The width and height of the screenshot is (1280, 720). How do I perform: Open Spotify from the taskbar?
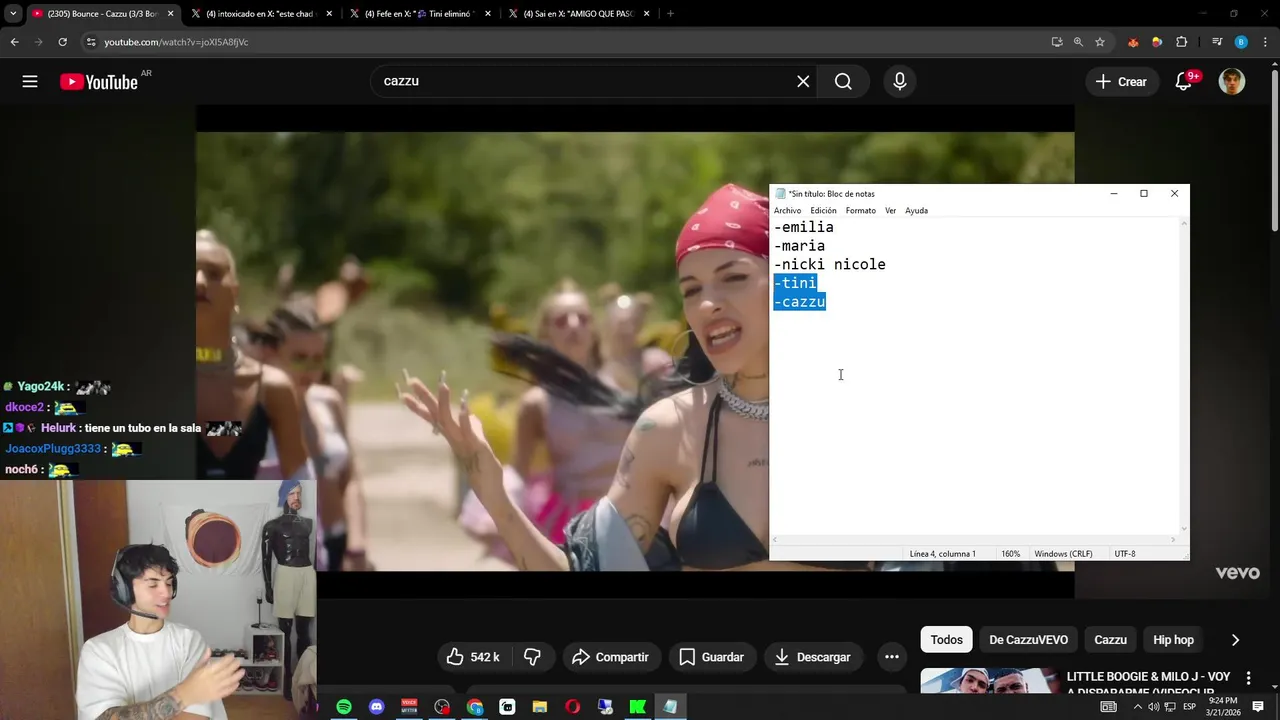tap(344, 707)
